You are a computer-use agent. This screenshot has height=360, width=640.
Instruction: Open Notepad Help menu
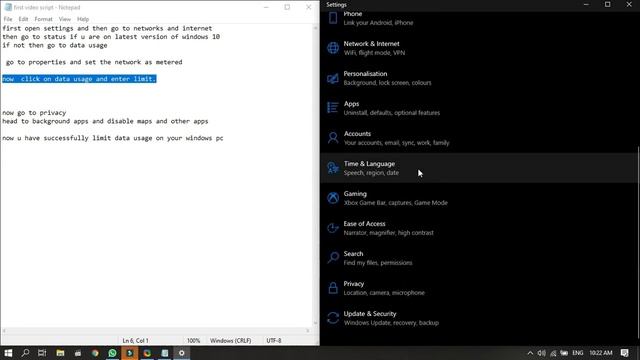[x=83, y=19]
